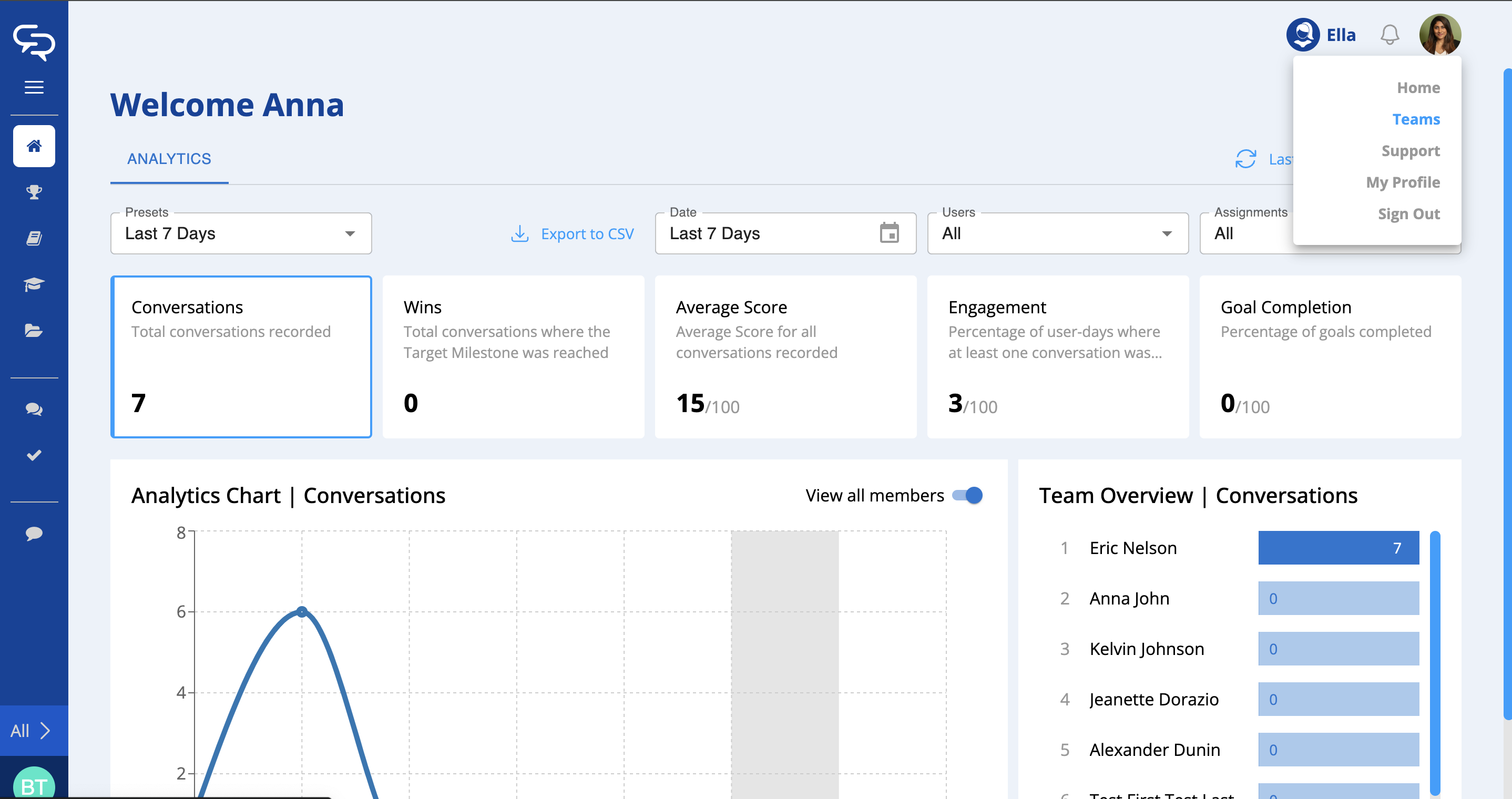Toggle the View all members switch
The image size is (1512, 799).
[967, 496]
